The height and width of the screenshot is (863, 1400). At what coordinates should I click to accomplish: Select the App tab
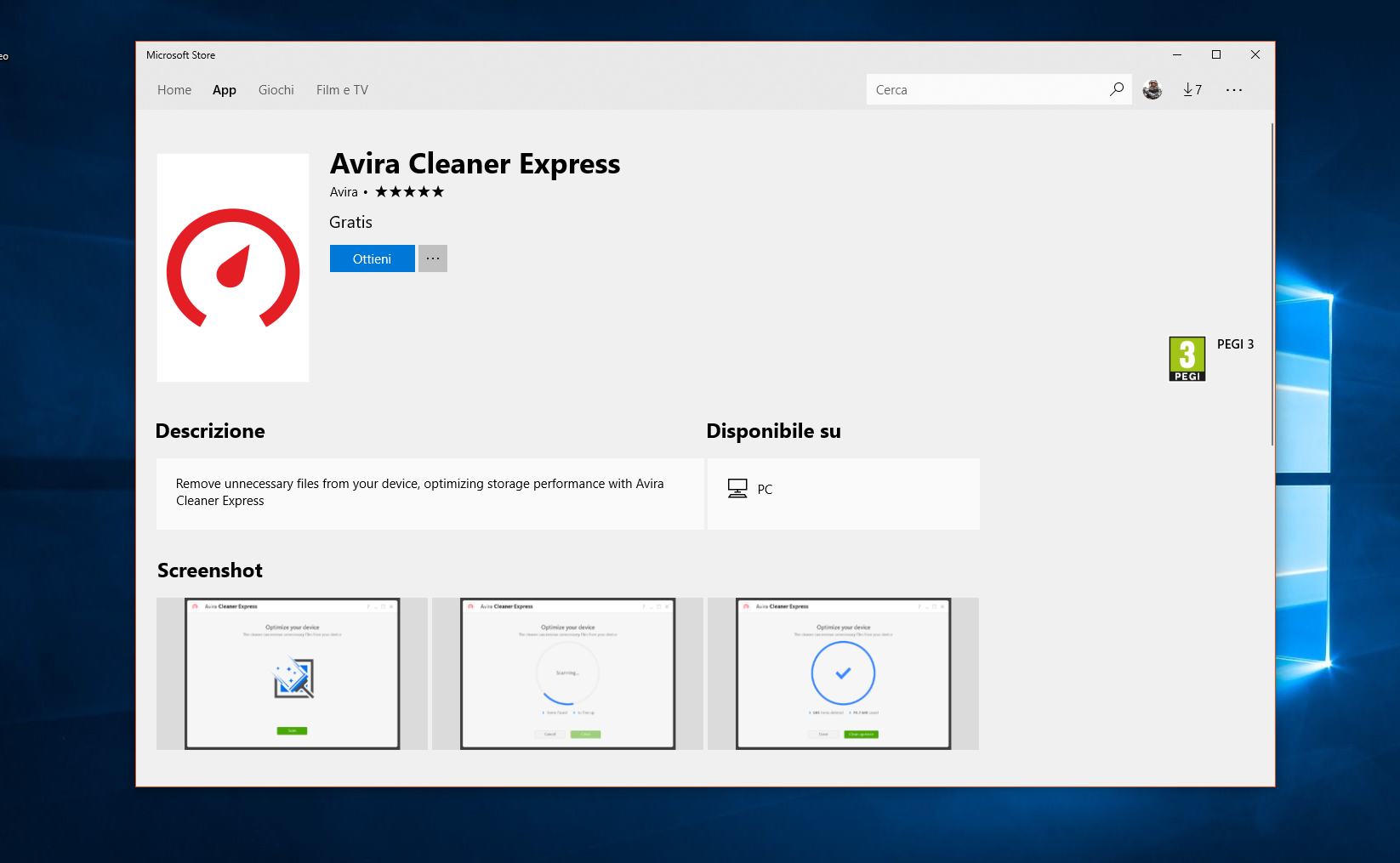[x=225, y=90]
